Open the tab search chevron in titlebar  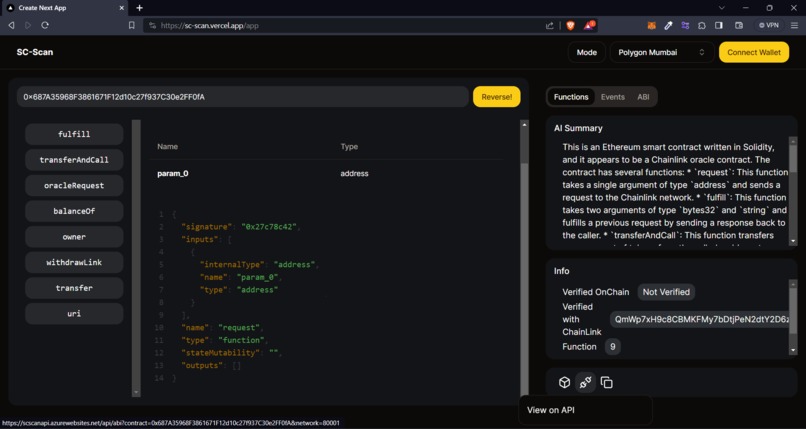(722, 8)
